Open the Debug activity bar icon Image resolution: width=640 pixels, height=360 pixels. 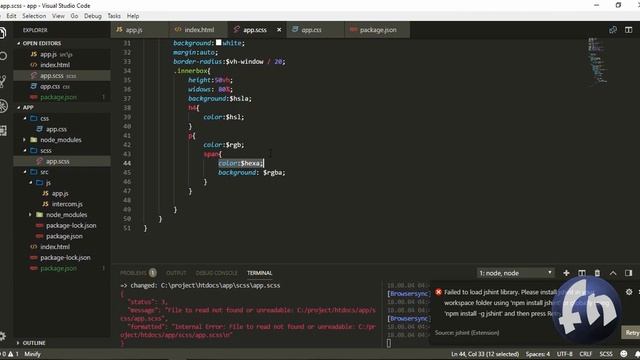pos(3,106)
